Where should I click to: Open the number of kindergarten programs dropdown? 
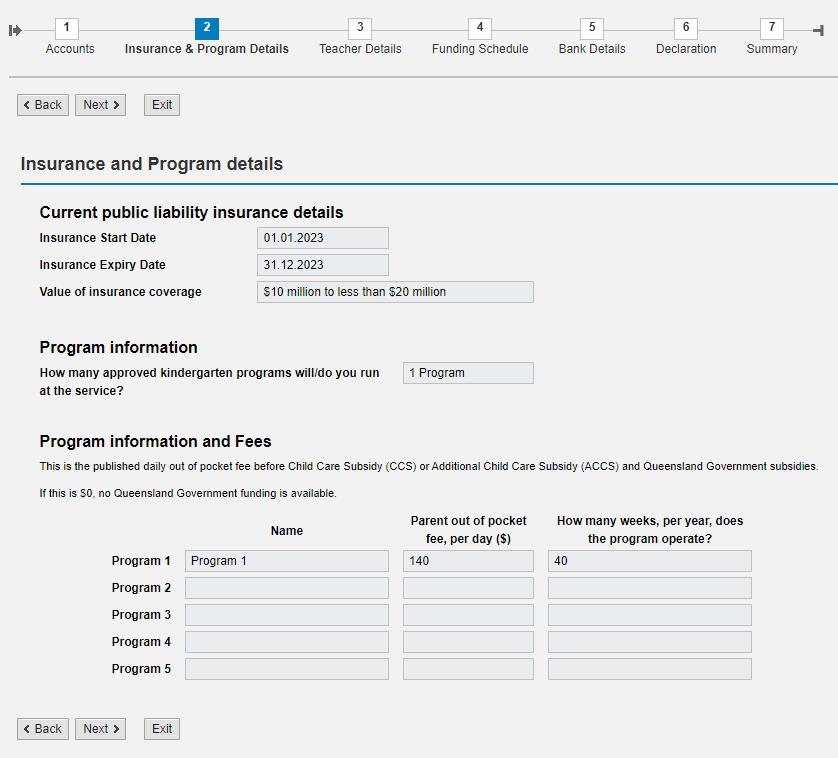(x=468, y=373)
